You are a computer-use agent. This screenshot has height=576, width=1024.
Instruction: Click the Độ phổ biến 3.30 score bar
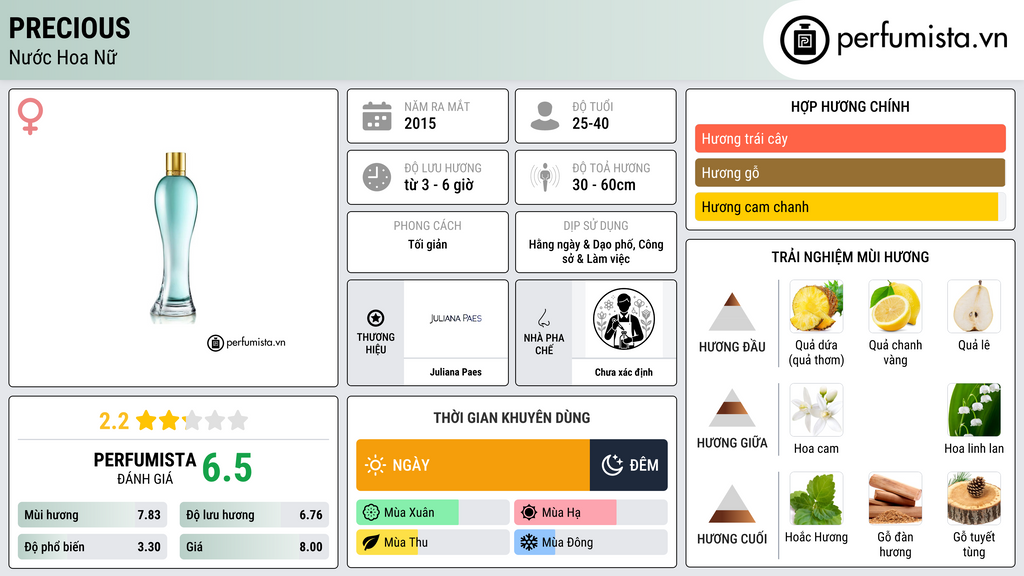tap(92, 547)
